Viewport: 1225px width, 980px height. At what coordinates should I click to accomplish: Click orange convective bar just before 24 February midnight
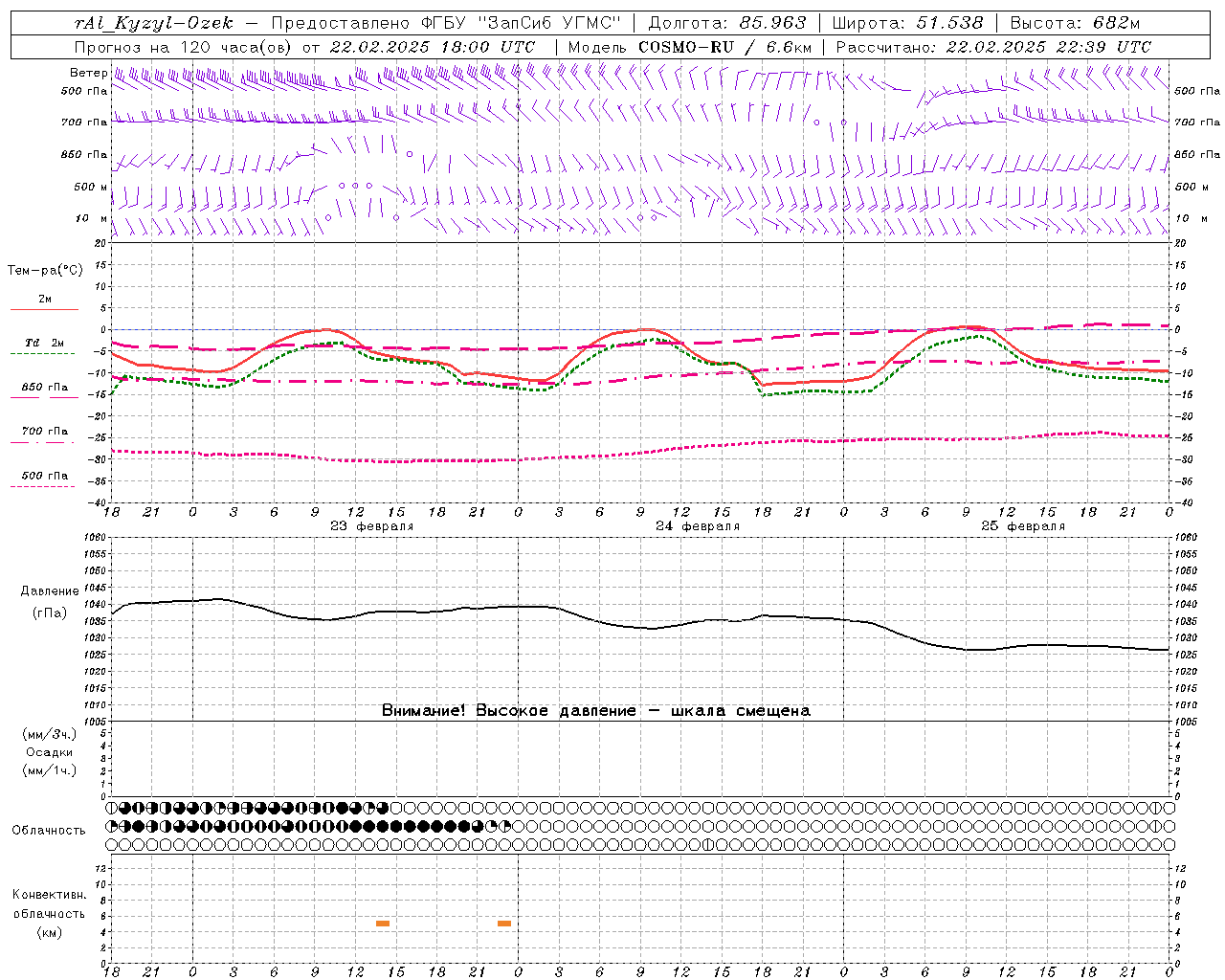504,924
